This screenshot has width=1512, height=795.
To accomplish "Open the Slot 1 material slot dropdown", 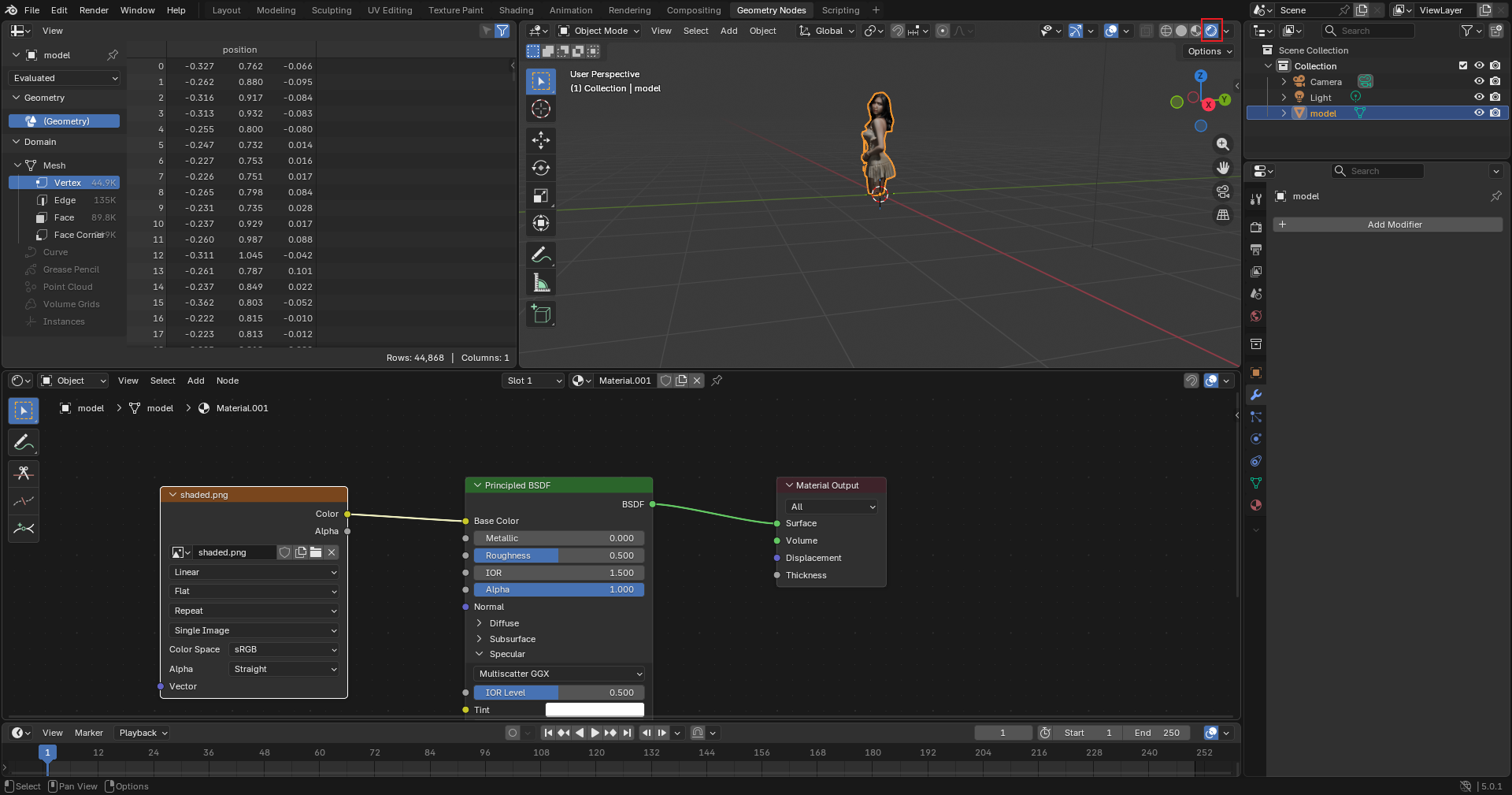I will [x=534, y=381].
